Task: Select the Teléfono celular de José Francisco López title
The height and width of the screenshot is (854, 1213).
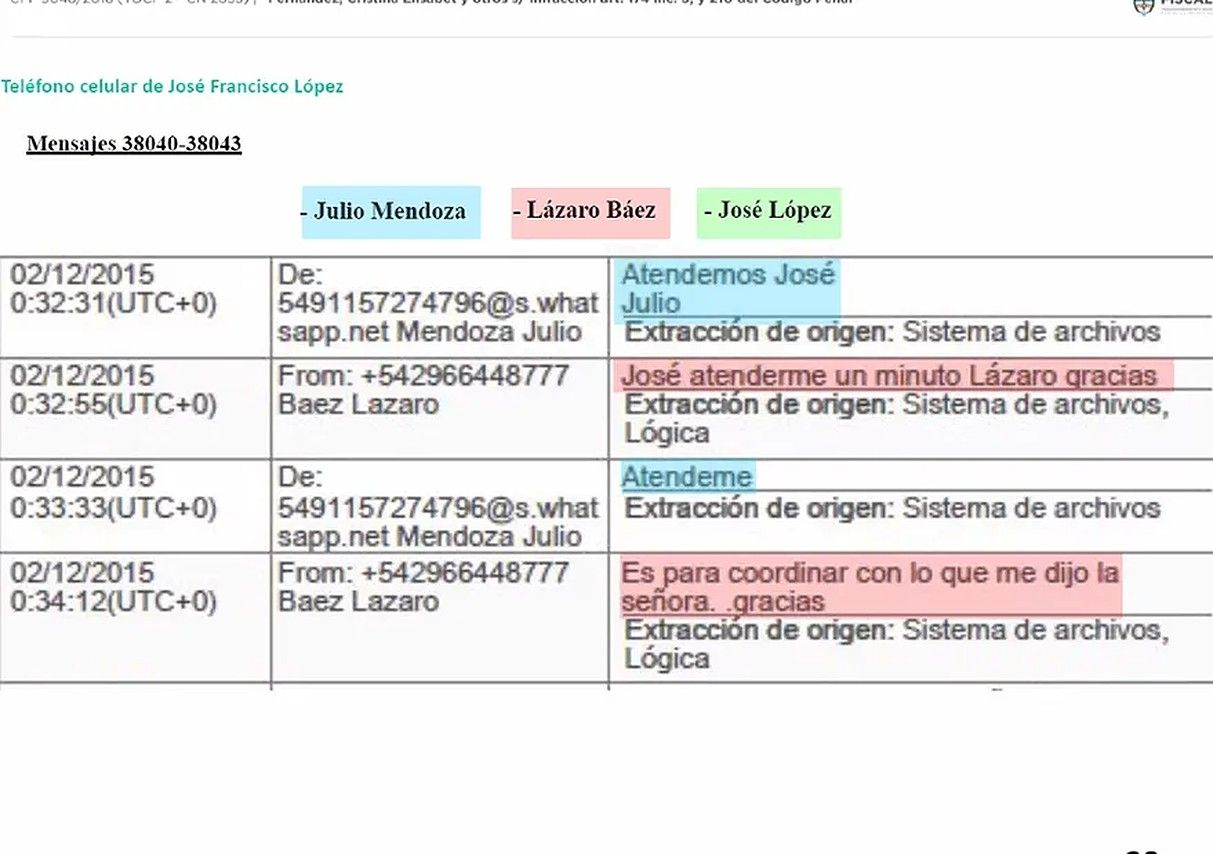Action: 172,87
